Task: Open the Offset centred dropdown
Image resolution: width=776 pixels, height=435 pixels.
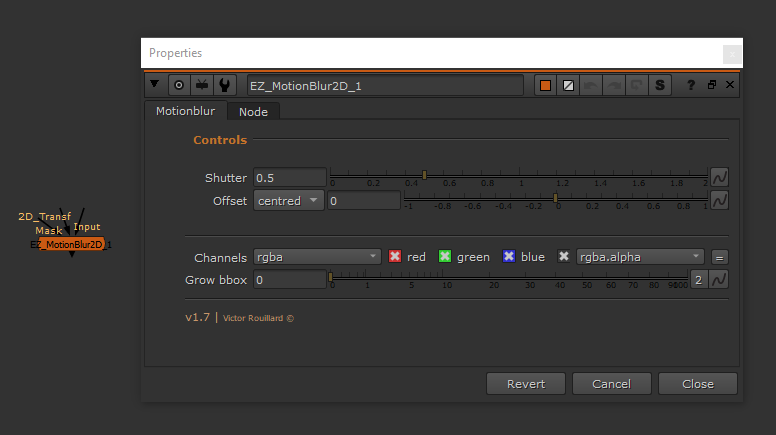Action: point(289,201)
